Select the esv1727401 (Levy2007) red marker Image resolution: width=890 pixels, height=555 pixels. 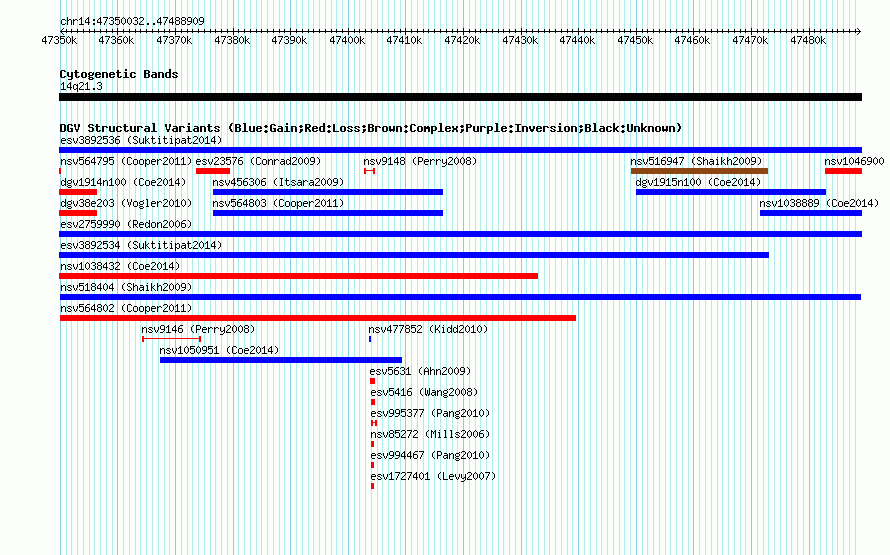tap(372, 486)
